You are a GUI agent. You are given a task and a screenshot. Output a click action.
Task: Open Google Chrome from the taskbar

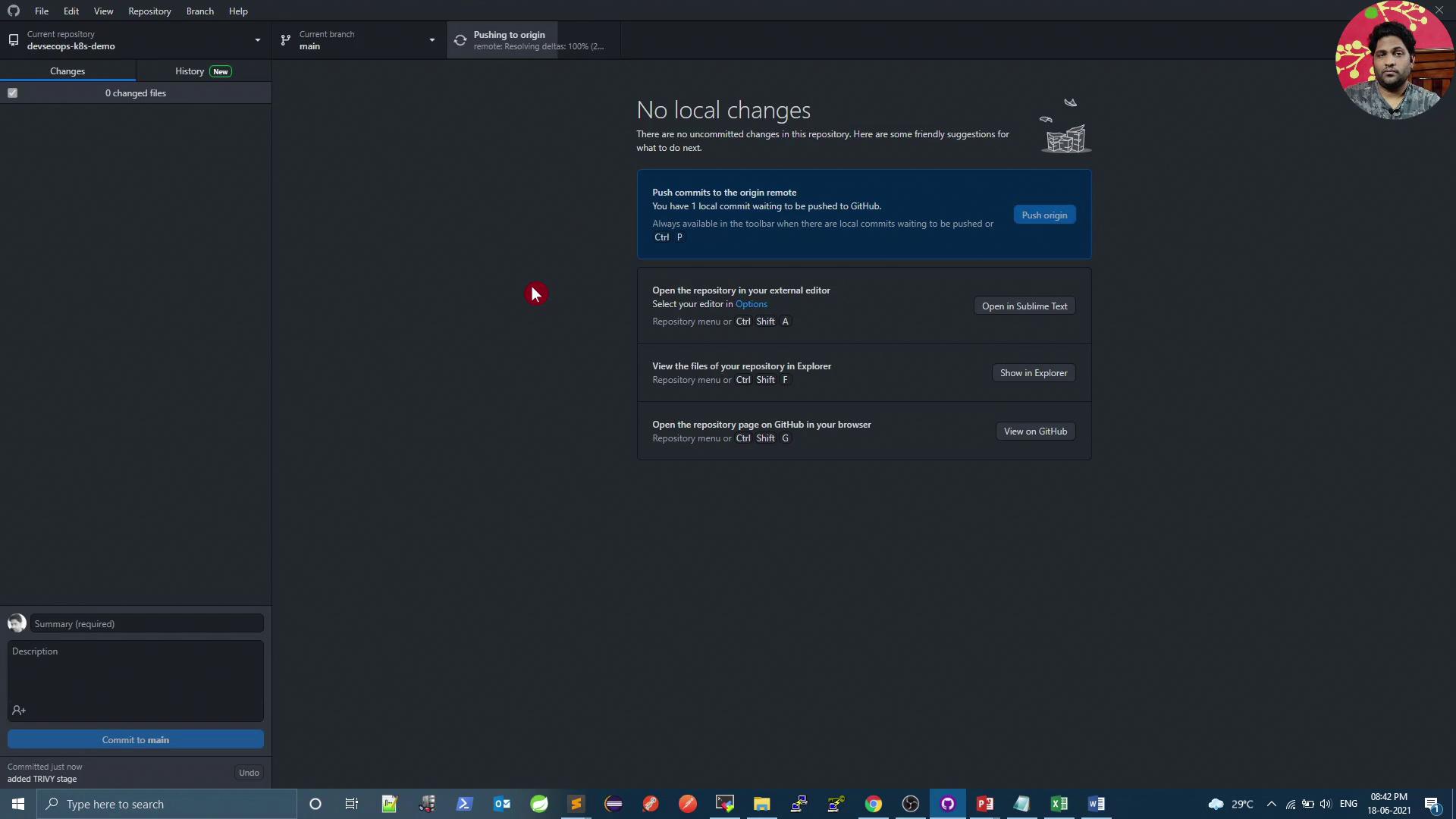click(874, 804)
